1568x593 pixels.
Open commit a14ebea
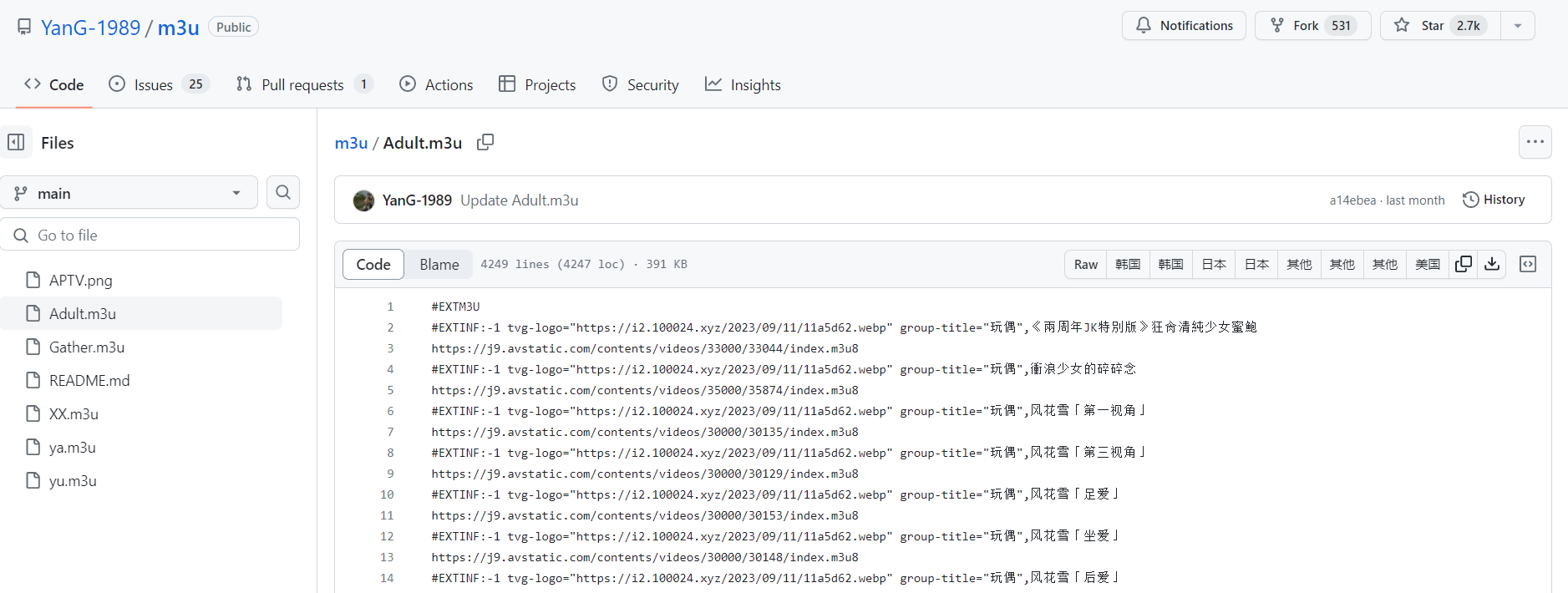[1352, 200]
